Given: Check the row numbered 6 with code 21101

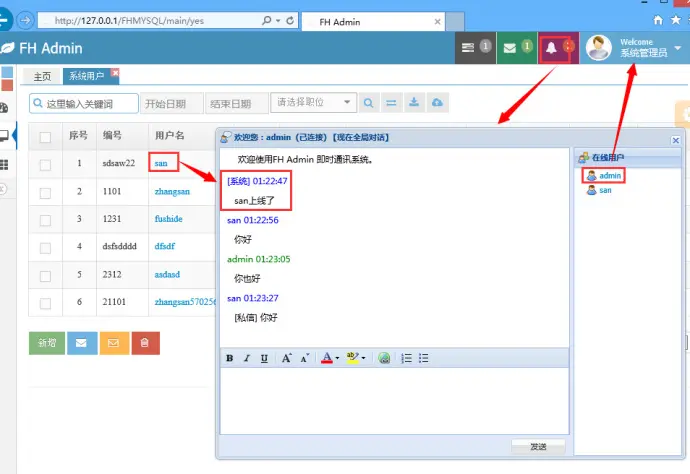Looking at the screenshot, I should point(45,303).
